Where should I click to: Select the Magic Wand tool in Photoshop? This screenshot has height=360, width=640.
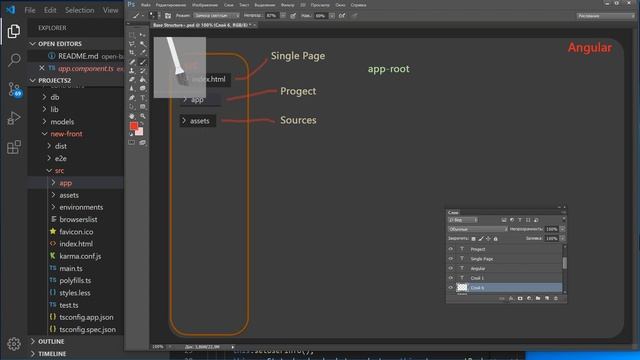click(142, 44)
